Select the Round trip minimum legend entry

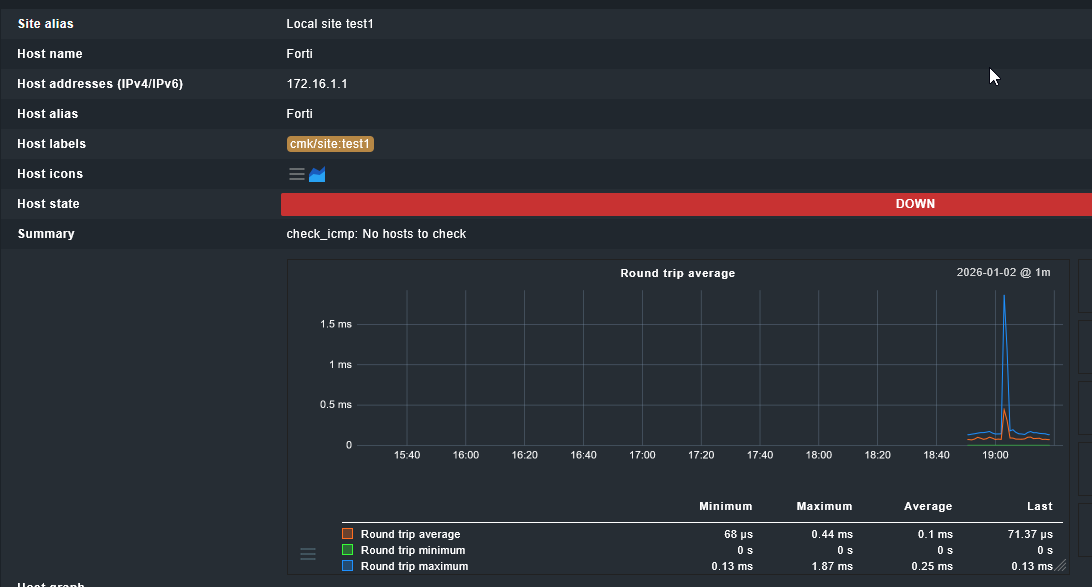(x=412, y=550)
